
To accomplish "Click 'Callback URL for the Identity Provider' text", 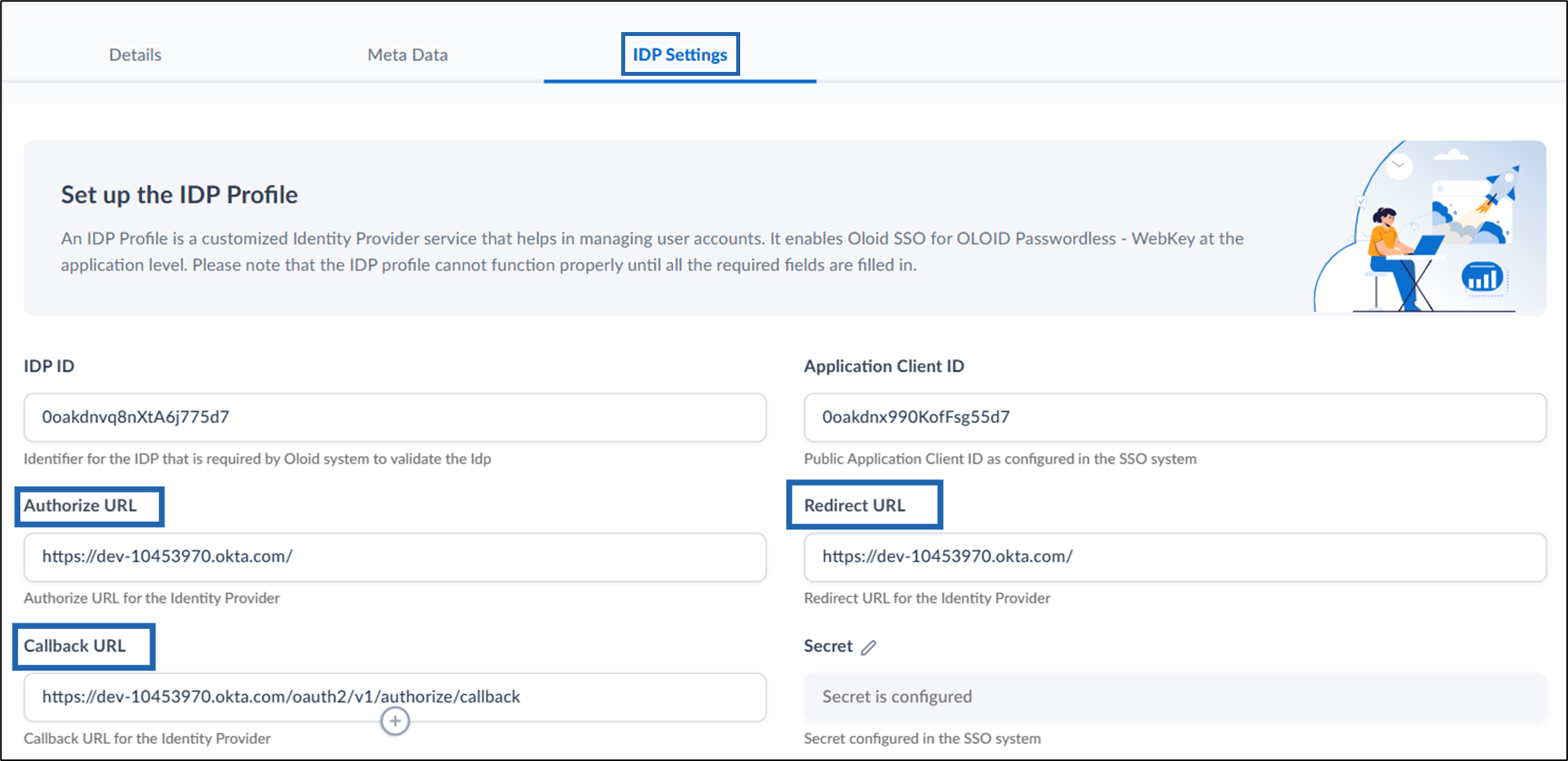I will coord(147,738).
